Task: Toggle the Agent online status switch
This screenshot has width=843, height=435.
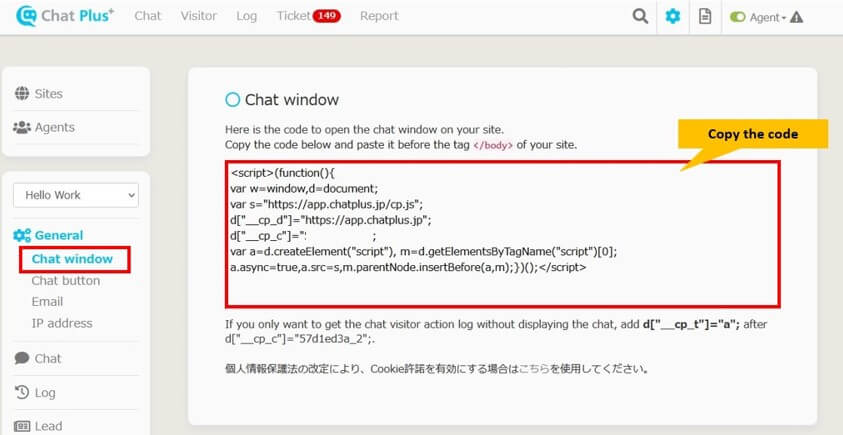Action: pos(738,18)
